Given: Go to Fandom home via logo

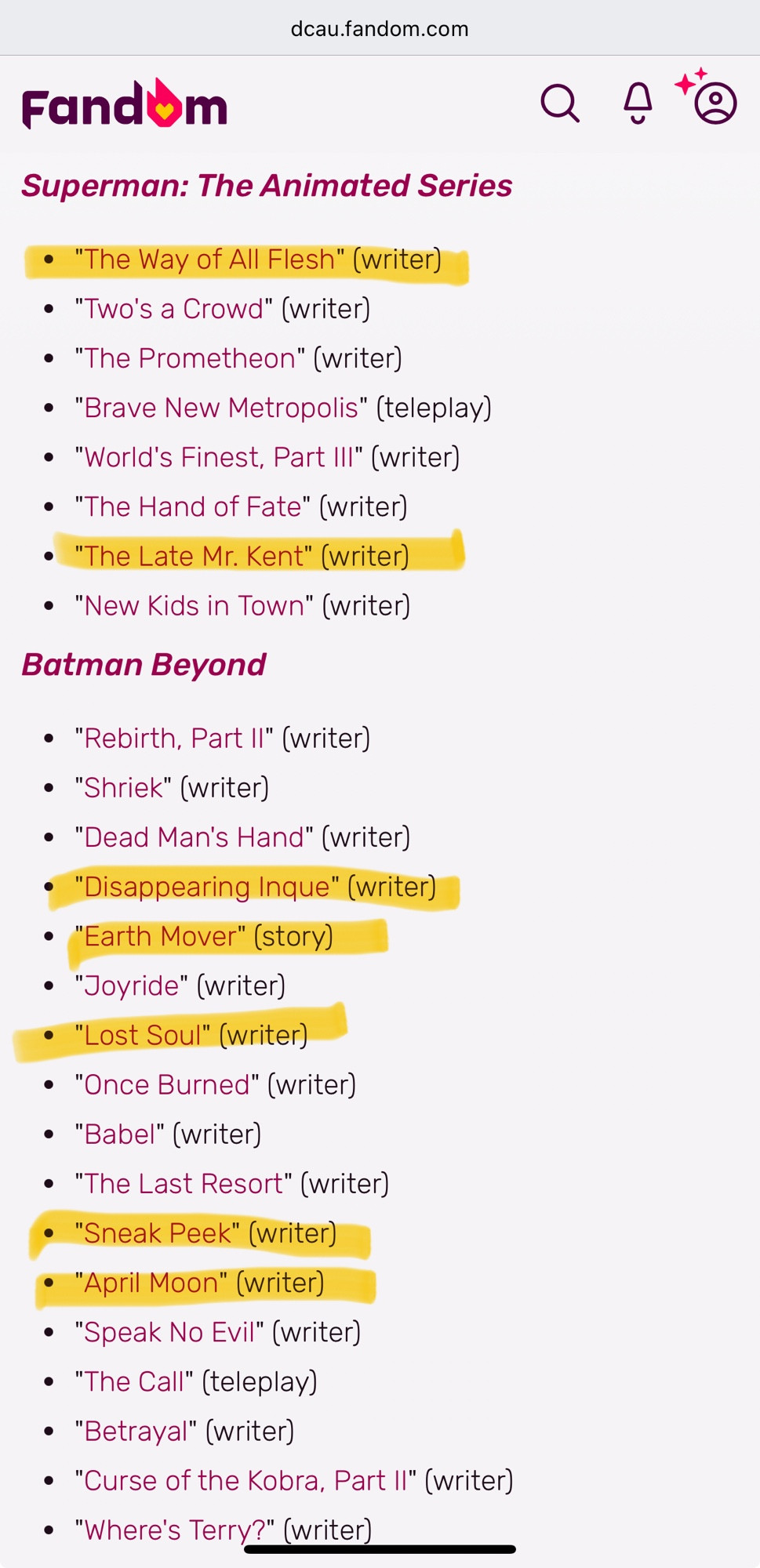Looking at the screenshot, I should point(125,104).
